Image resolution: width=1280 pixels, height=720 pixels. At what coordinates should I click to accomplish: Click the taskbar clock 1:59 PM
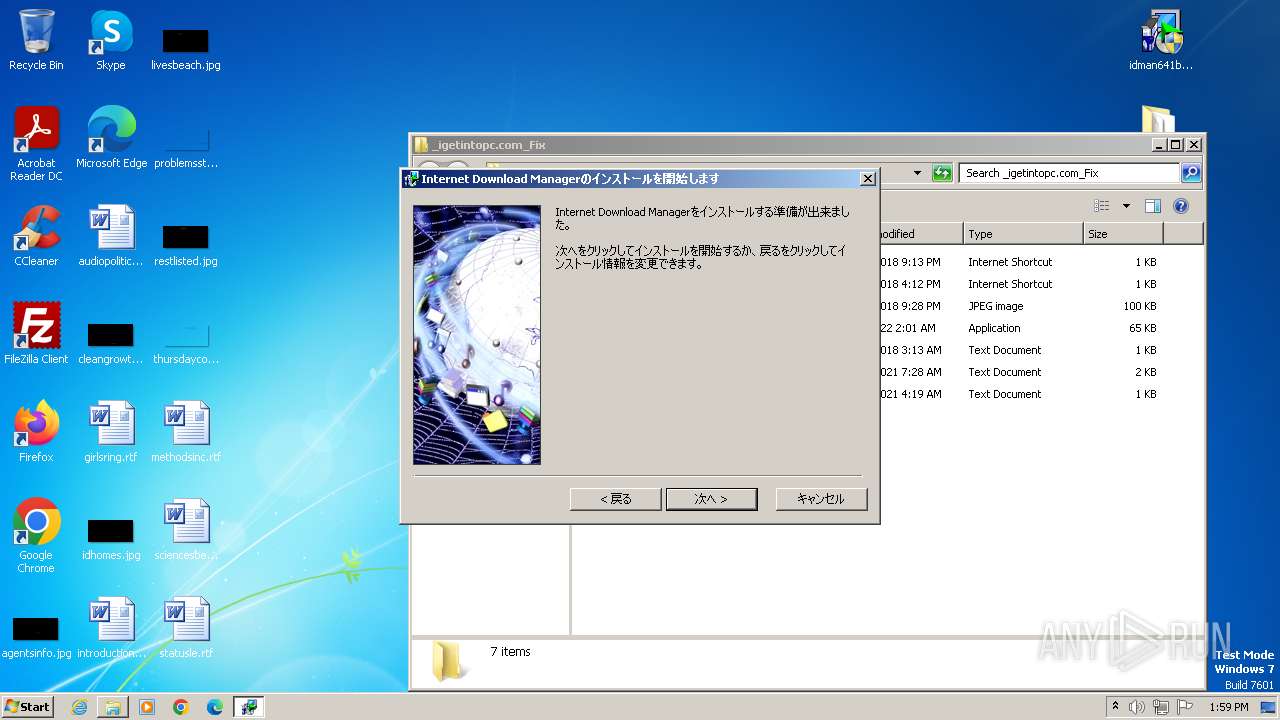tap(1228, 707)
